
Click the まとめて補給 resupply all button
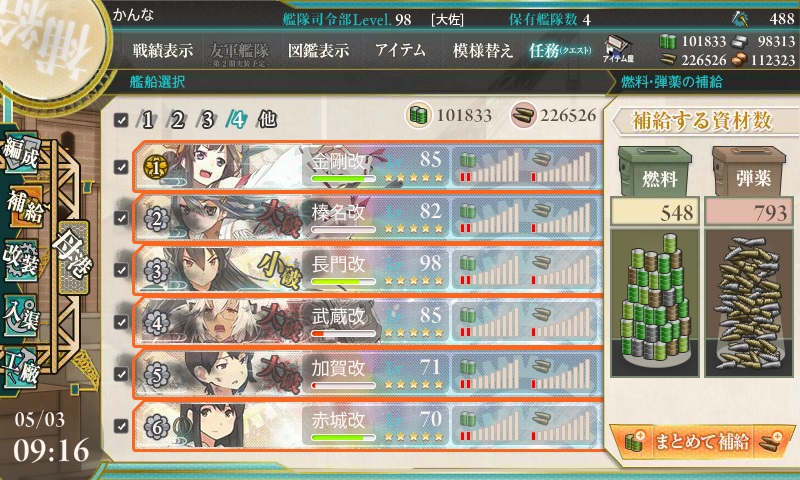pos(702,441)
